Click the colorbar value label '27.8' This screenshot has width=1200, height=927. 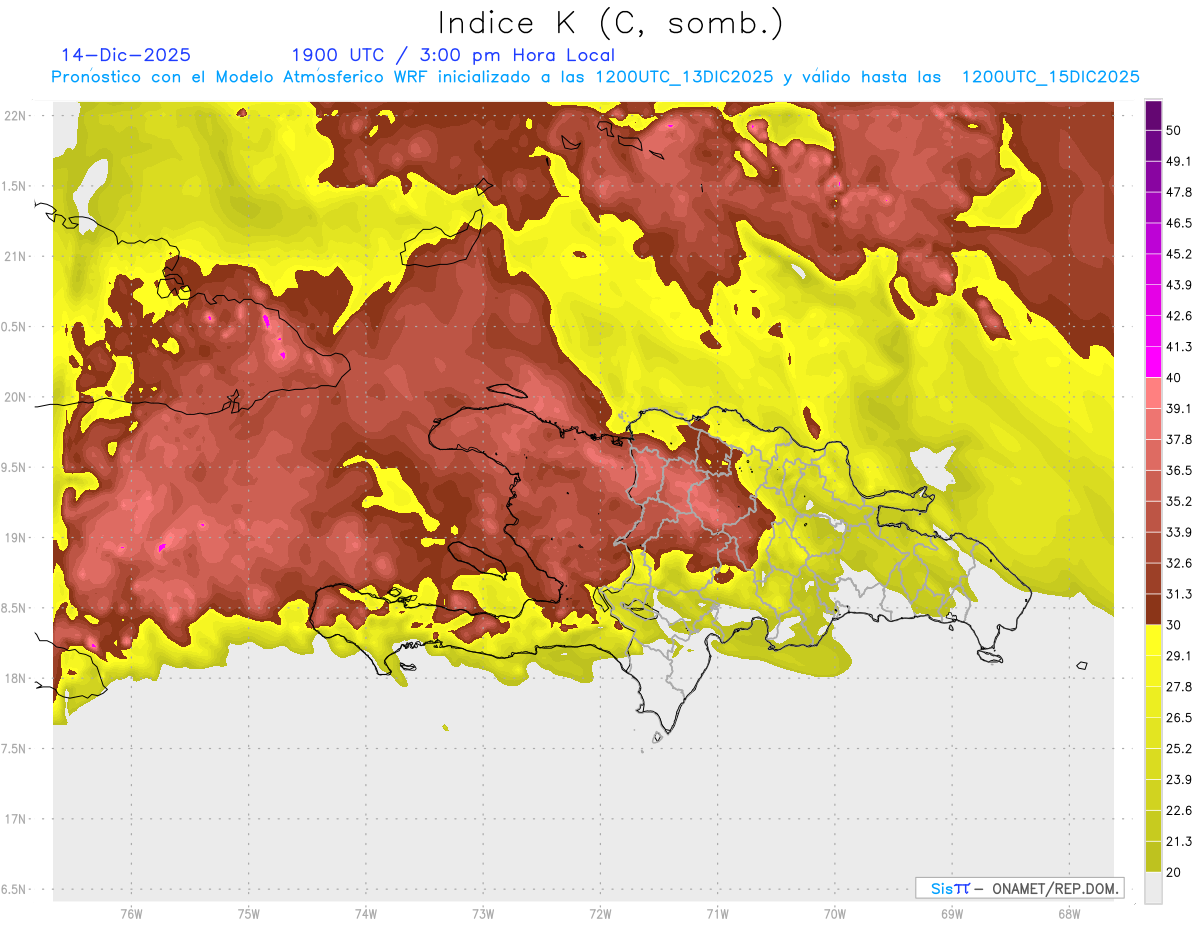(1179, 686)
